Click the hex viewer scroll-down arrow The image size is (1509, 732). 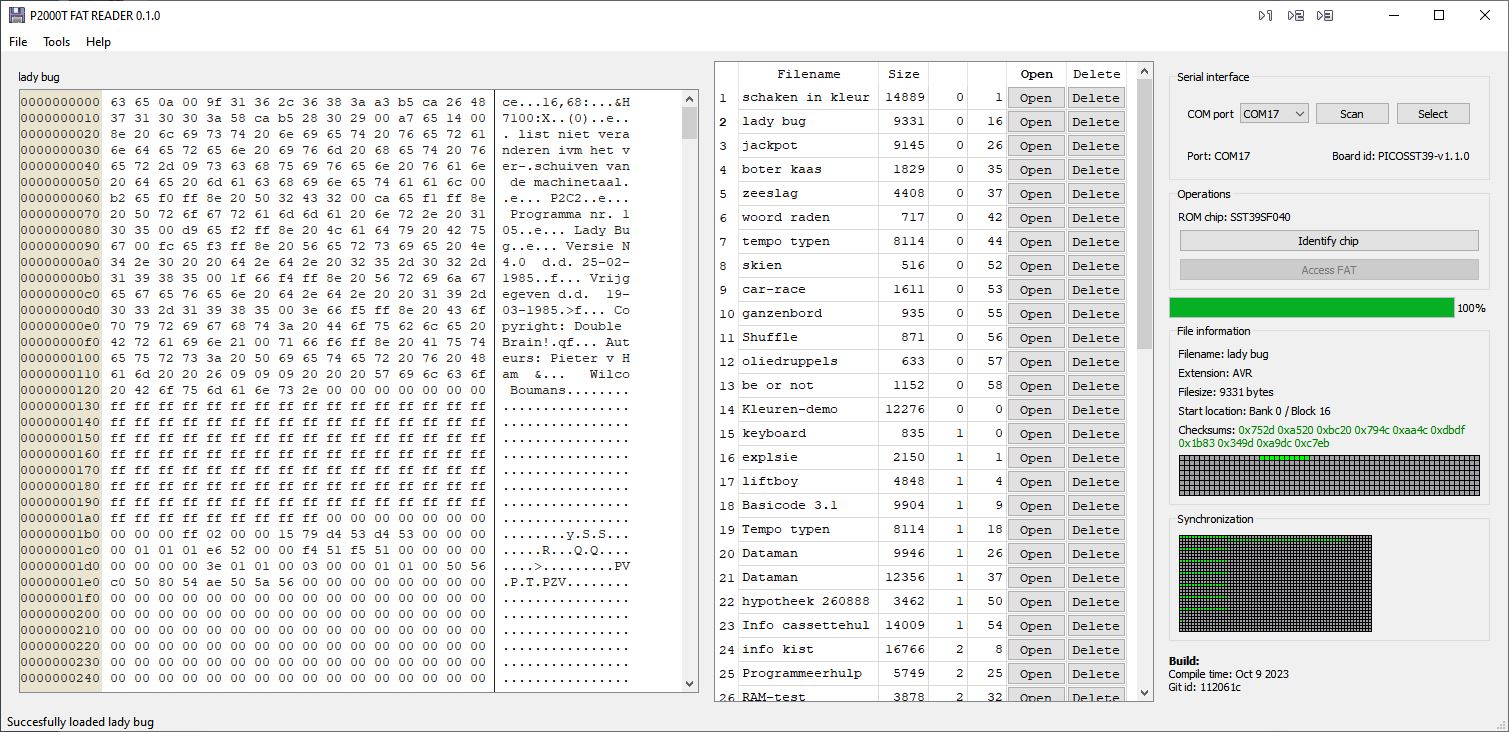coord(689,683)
